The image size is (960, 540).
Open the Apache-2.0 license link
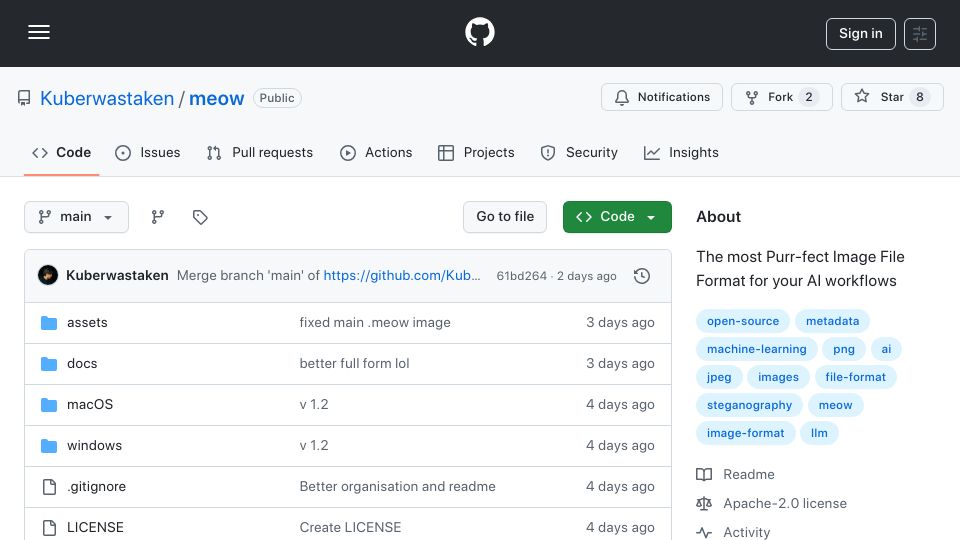point(785,504)
